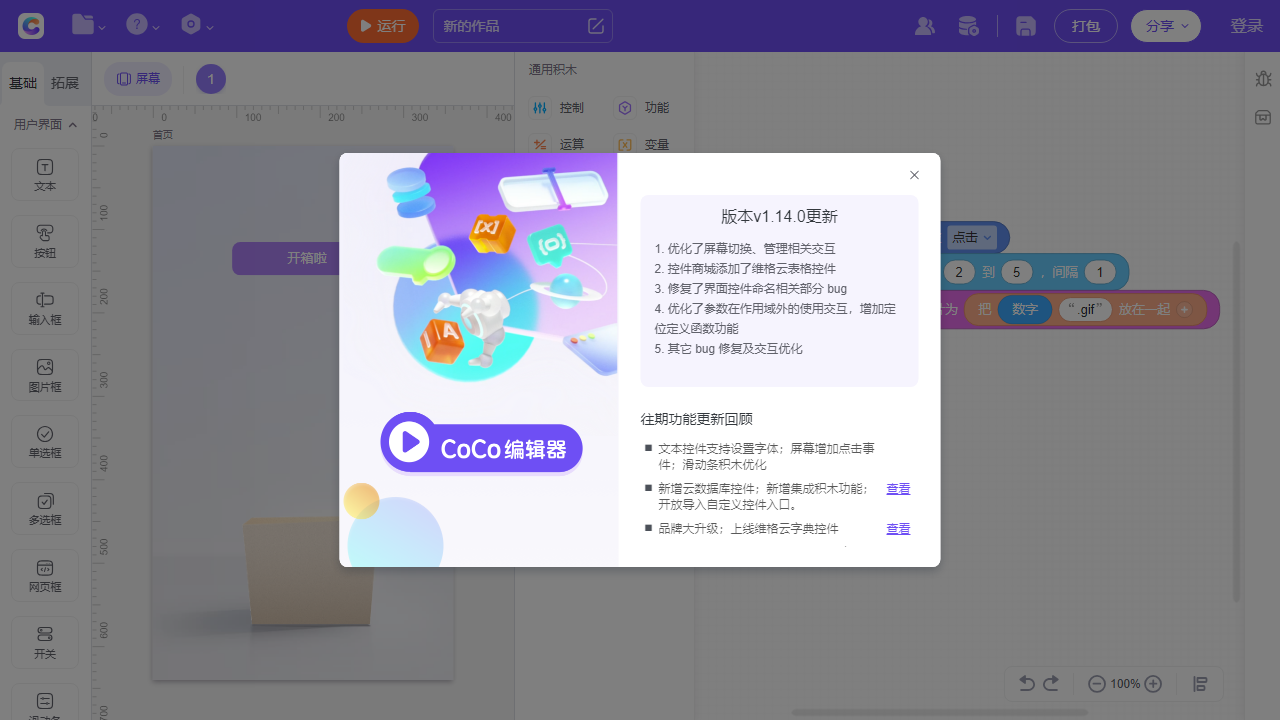The image size is (1280, 720).
Task: Click the interval value 1 in block
Action: tap(1100, 272)
